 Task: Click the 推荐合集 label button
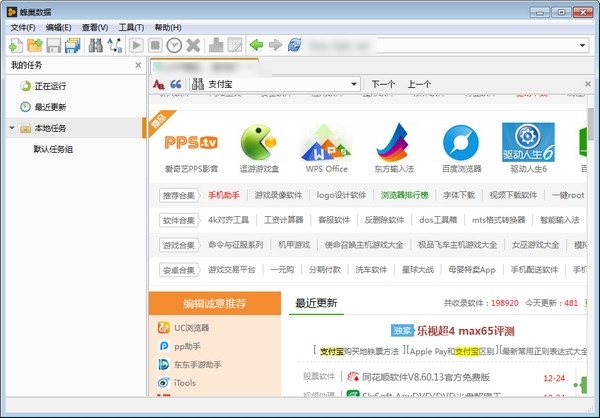179,196
